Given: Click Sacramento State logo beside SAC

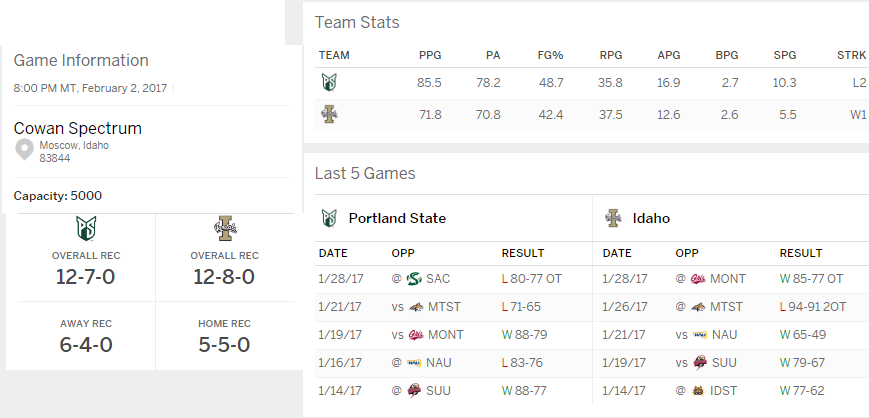Looking at the screenshot, I should tap(414, 279).
